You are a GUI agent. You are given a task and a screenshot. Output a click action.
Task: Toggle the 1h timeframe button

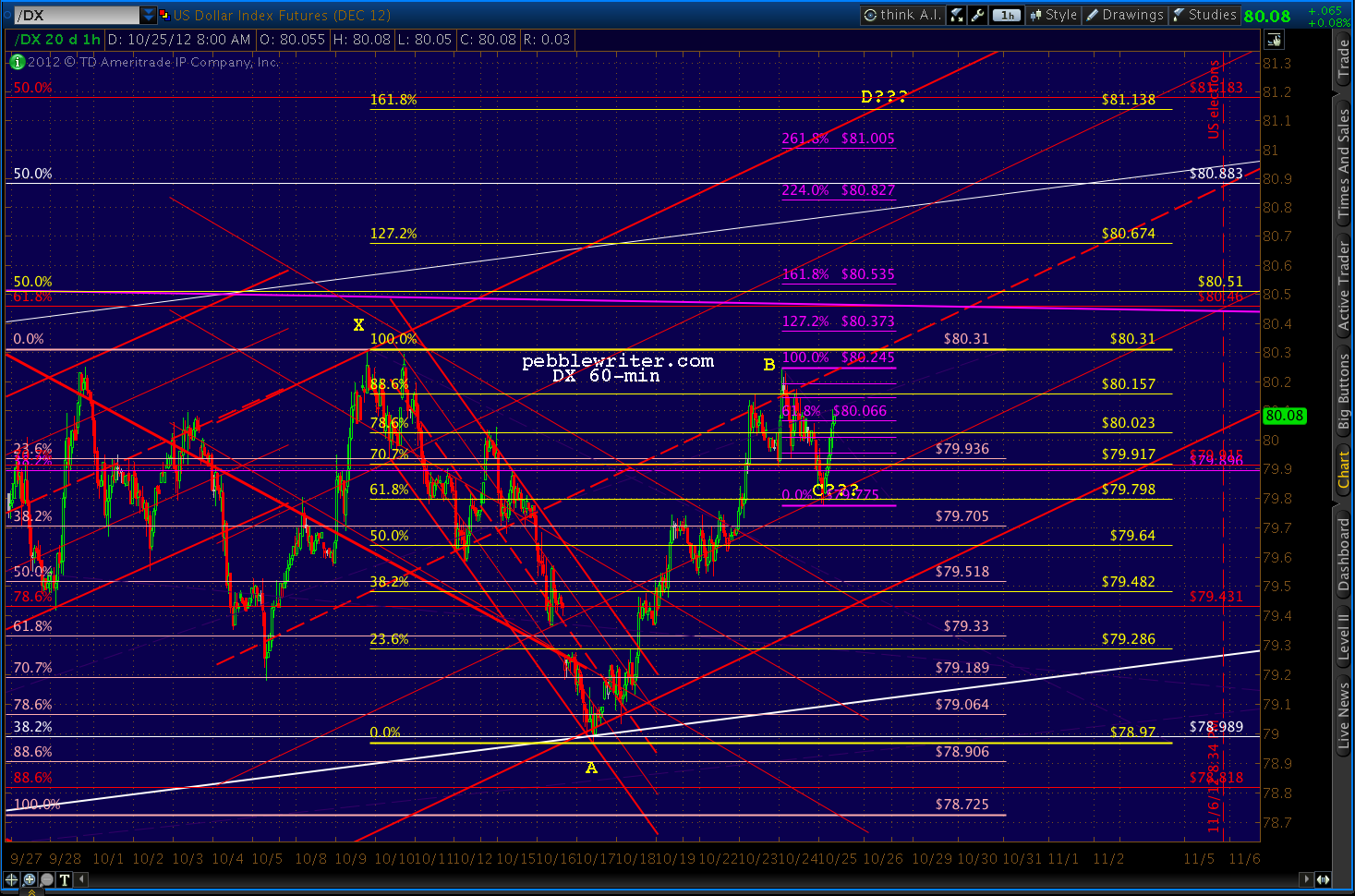[x=1006, y=15]
